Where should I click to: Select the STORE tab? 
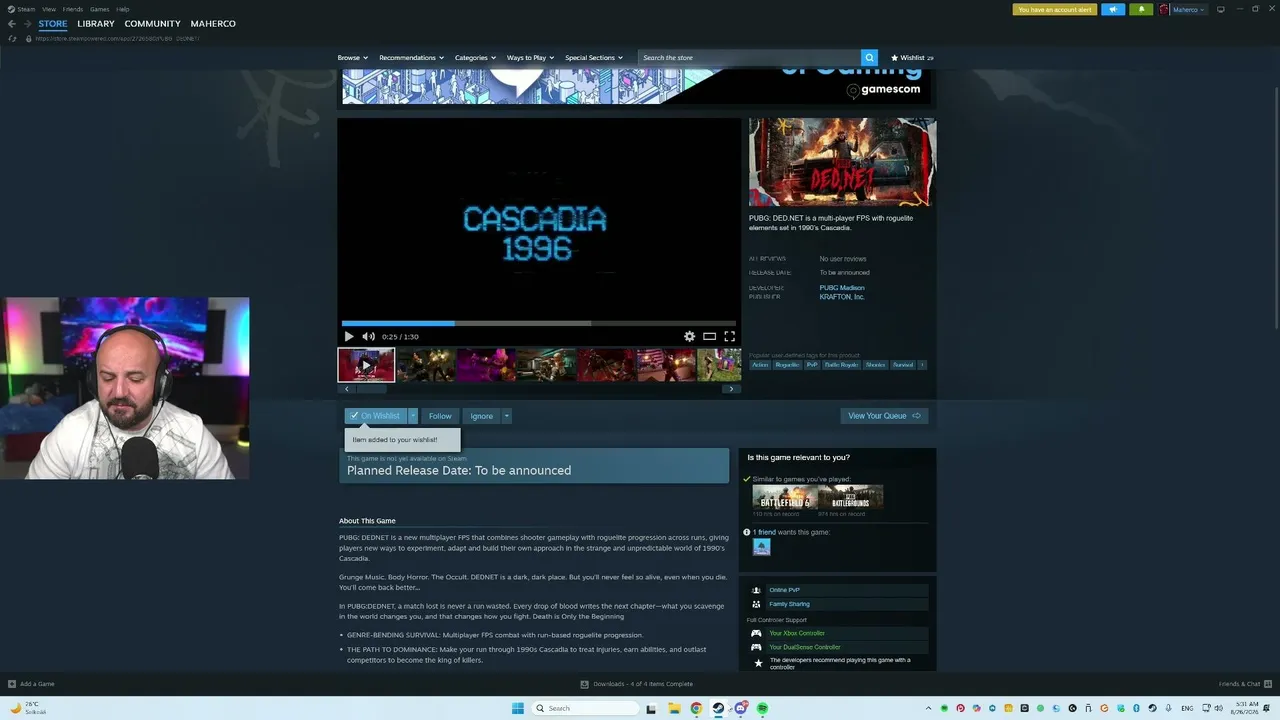tap(53, 24)
